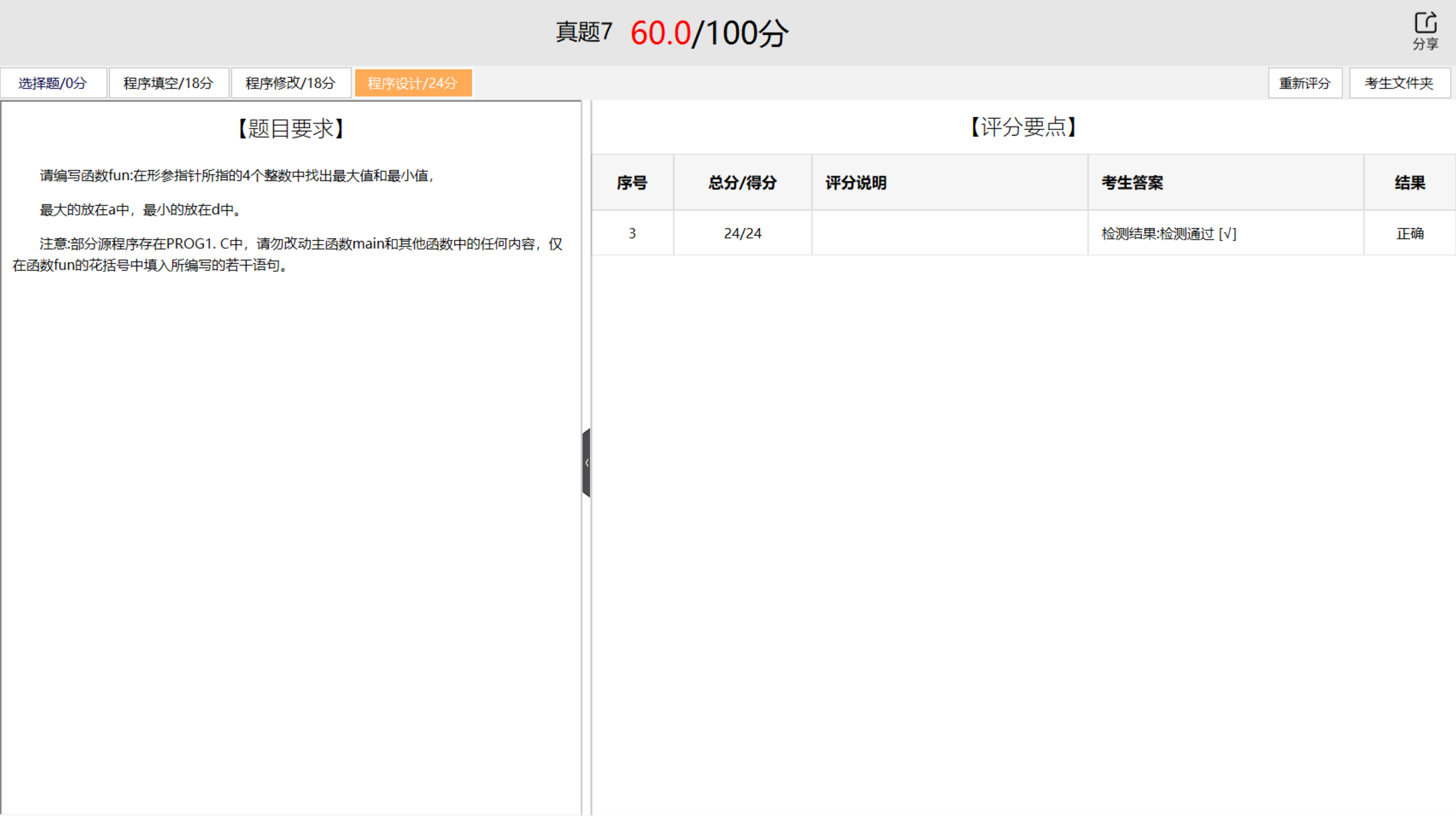
Task: Click the 评分说明 column header
Action: click(856, 183)
